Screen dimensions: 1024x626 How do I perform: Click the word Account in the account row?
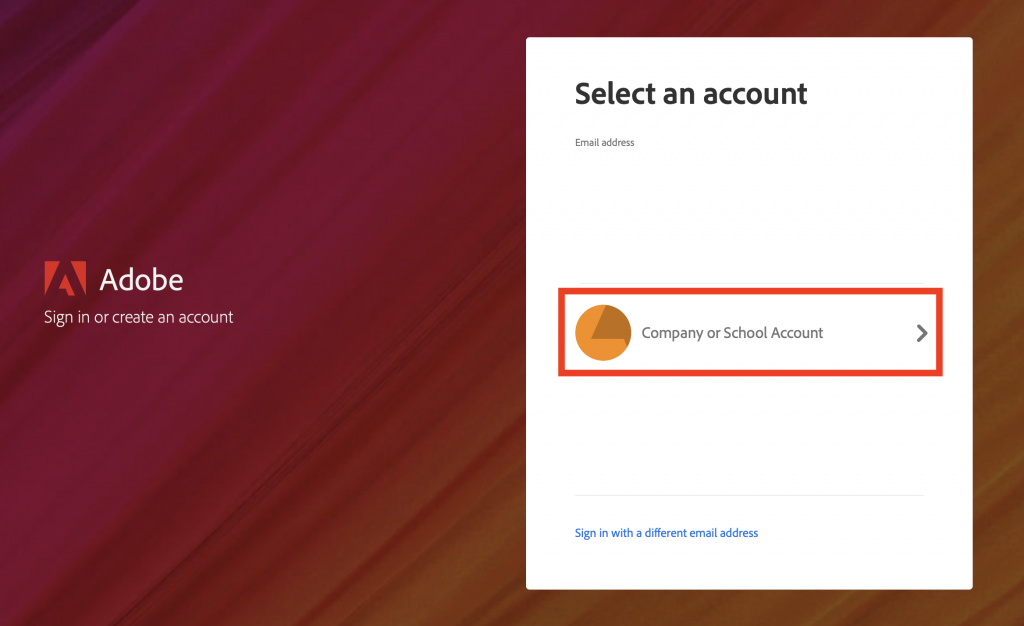click(797, 333)
